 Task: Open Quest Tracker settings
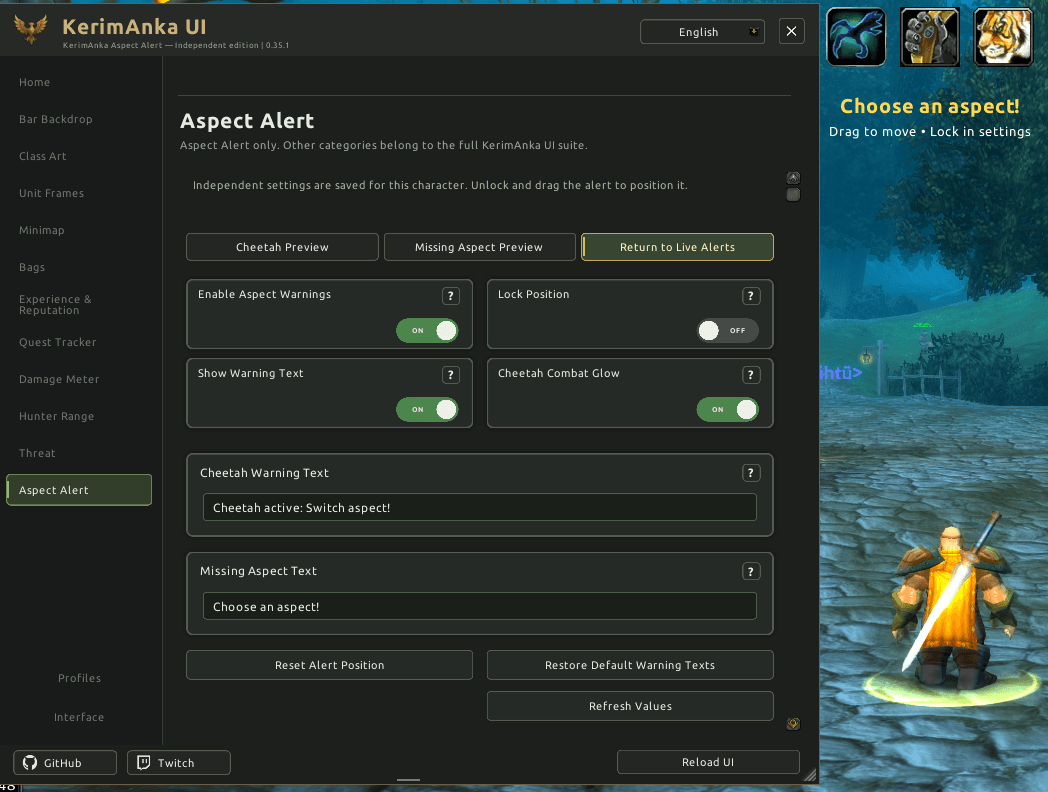pyautogui.click(x=57, y=342)
